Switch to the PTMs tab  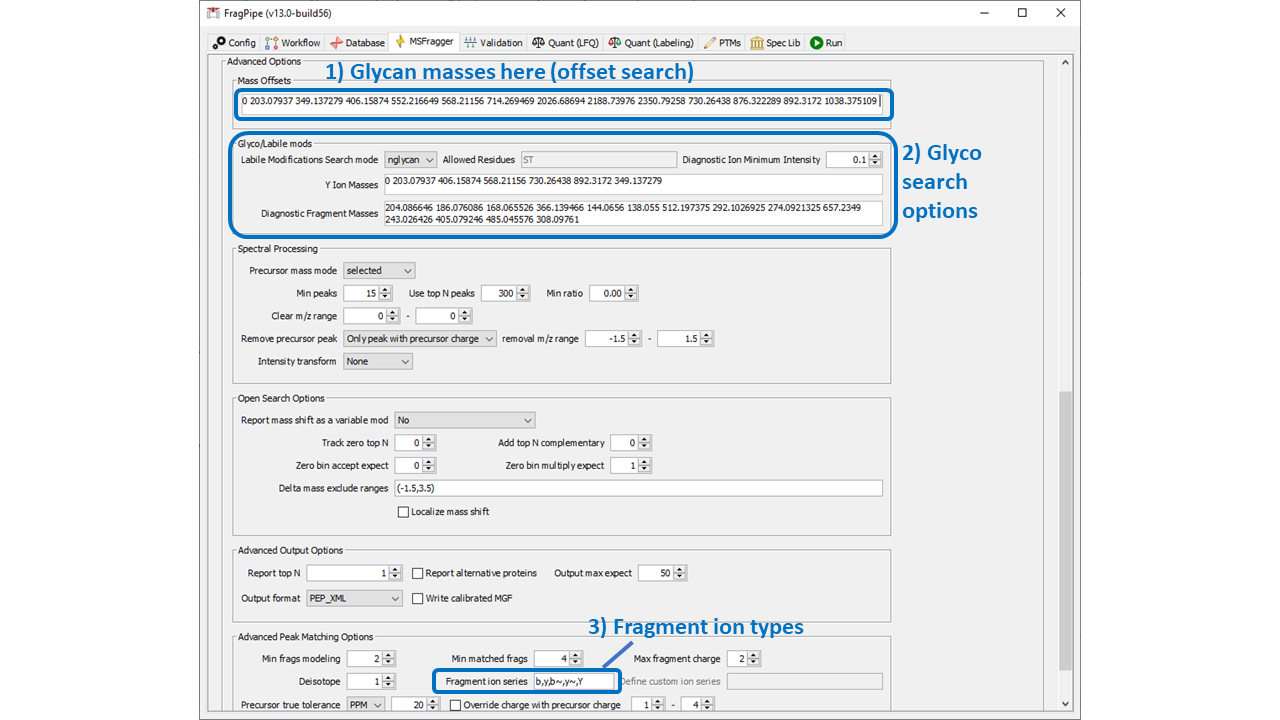click(722, 43)
